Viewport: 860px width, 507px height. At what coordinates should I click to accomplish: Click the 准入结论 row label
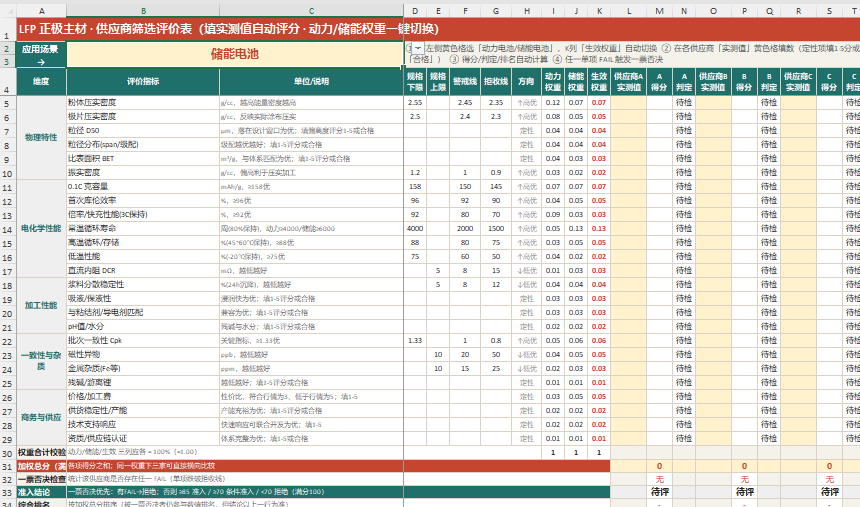[x=41, y=492]
